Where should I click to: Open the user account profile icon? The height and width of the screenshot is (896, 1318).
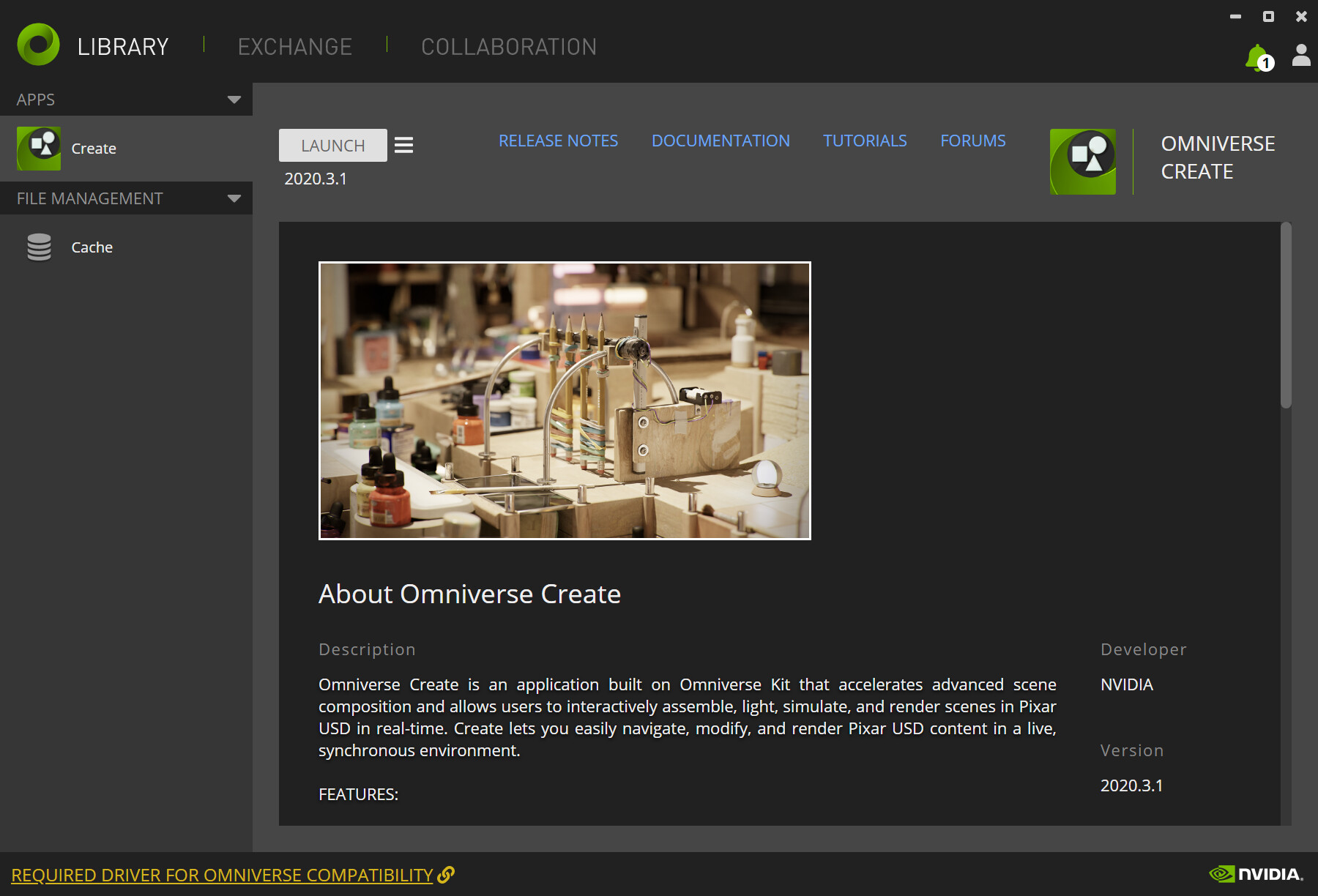[1301, 55]
